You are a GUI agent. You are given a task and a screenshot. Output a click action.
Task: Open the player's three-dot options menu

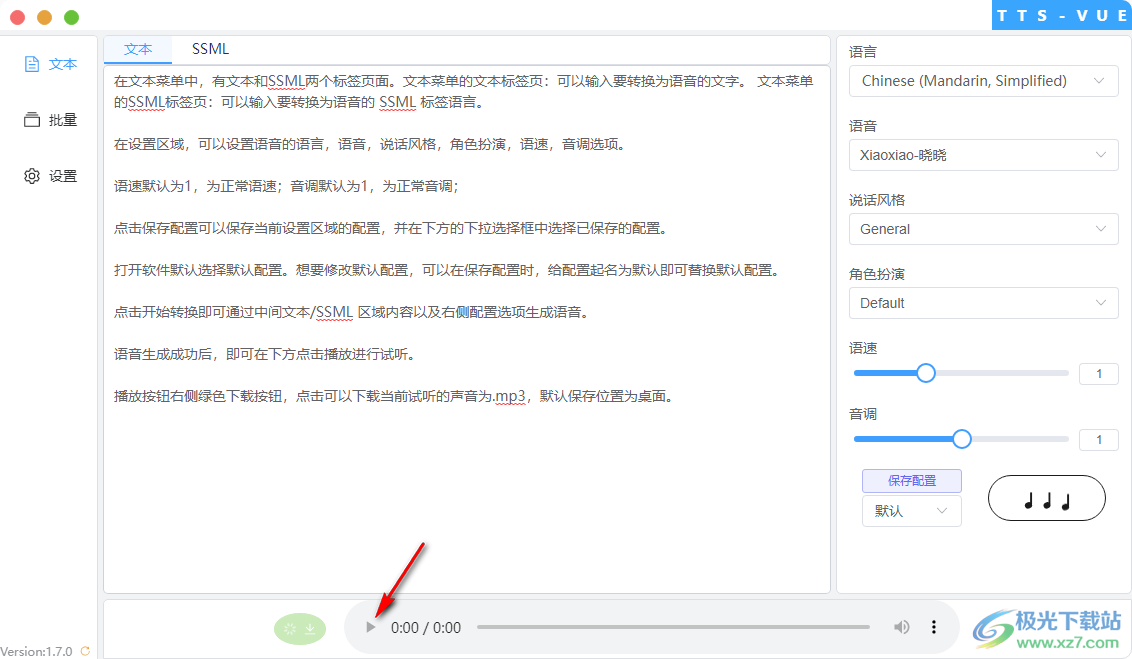pos(933,627)
